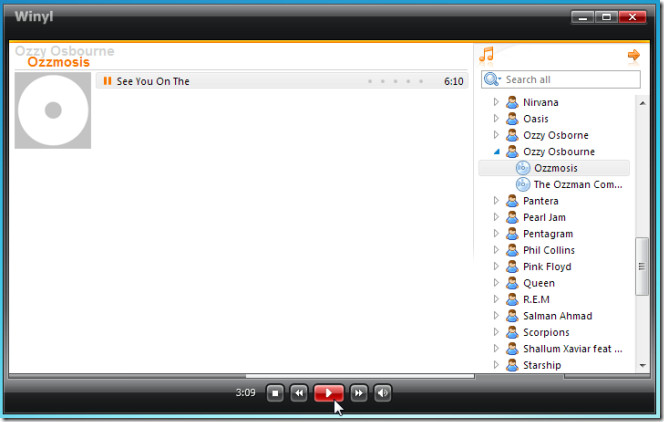Skip to the previous track
The image size is (664, 422).
click(299, 393)
